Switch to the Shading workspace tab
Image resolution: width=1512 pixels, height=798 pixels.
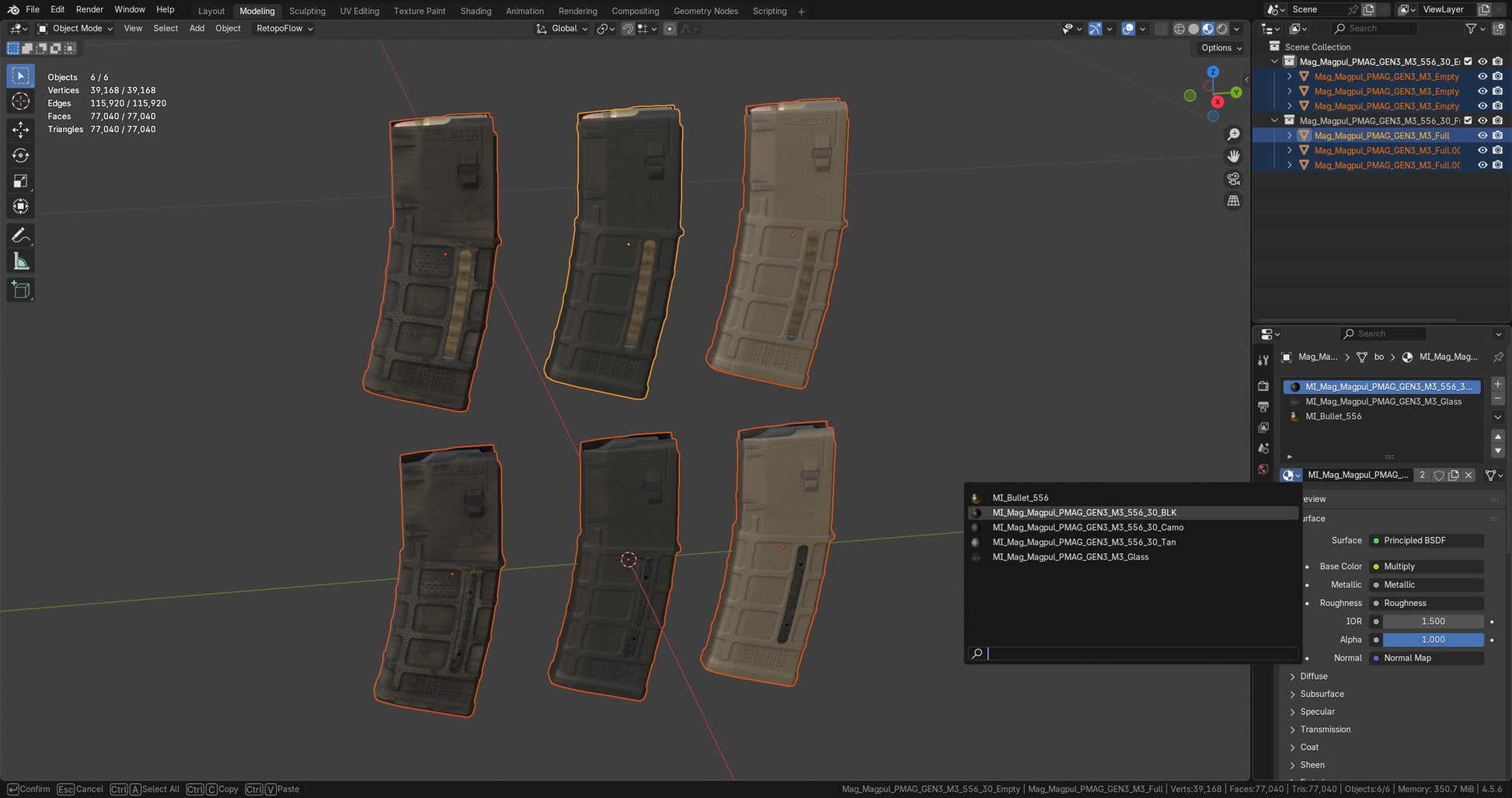(476, 11)
